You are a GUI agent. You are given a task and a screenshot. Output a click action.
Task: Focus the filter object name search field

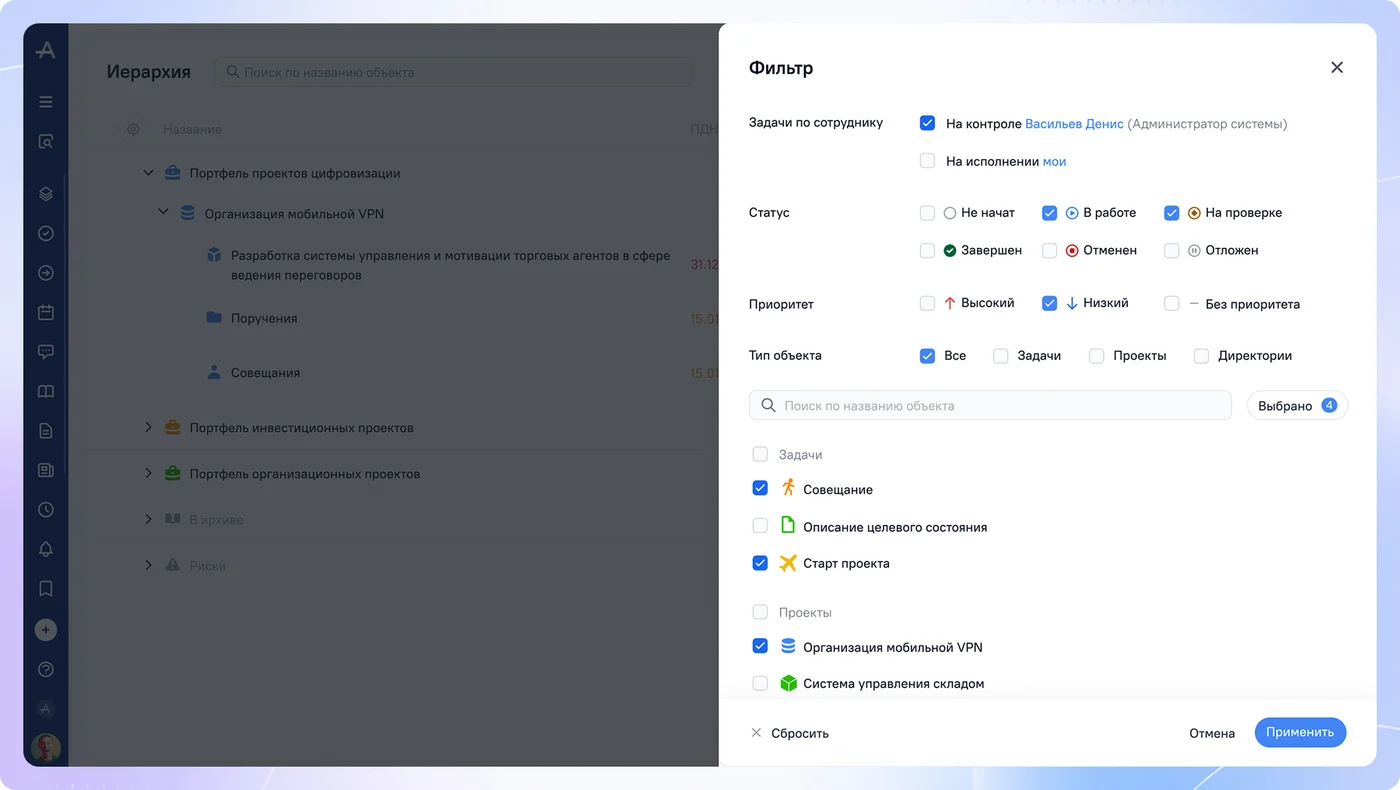990,405
